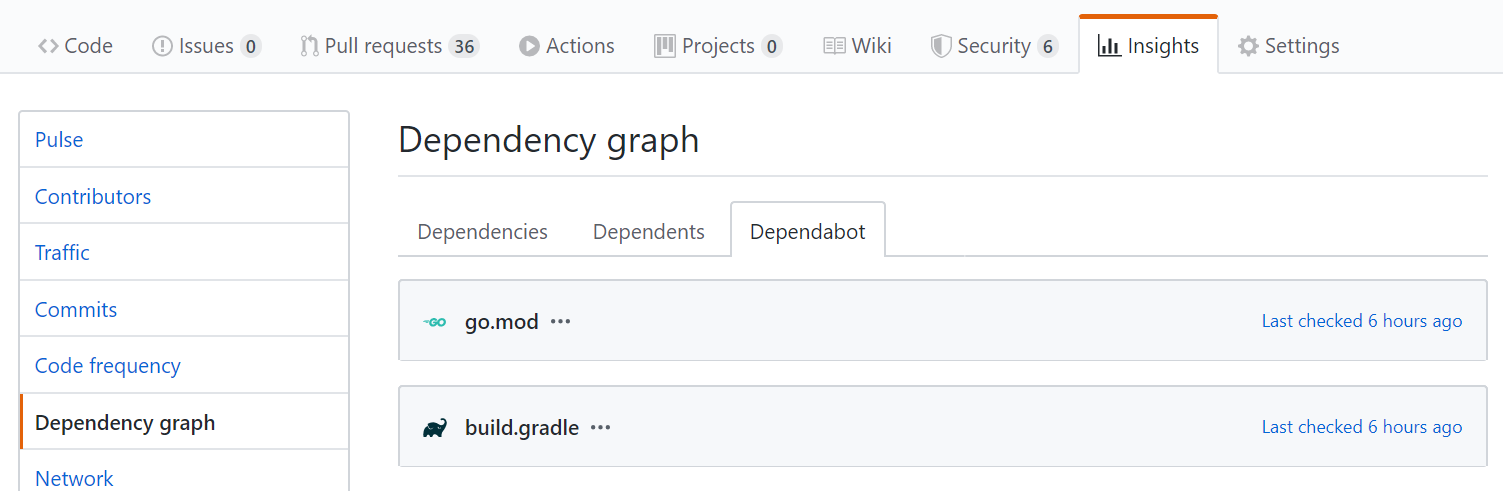Screen dimensions: 1503x491
Task: Switch to the Dependencies sub-tab
Action: click(483, 232)
